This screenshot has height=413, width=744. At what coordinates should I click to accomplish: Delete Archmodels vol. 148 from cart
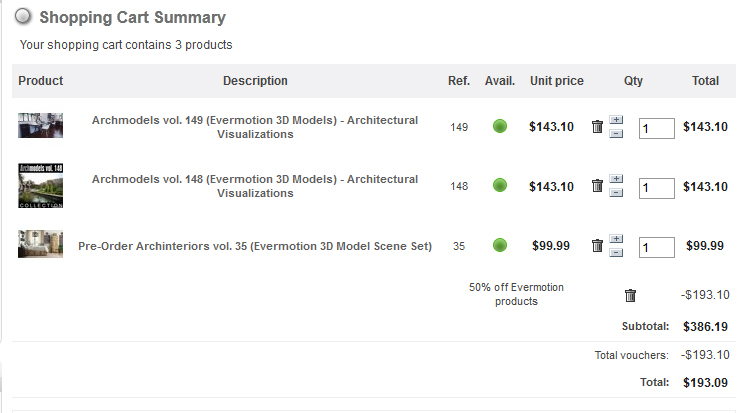[597, 186]
